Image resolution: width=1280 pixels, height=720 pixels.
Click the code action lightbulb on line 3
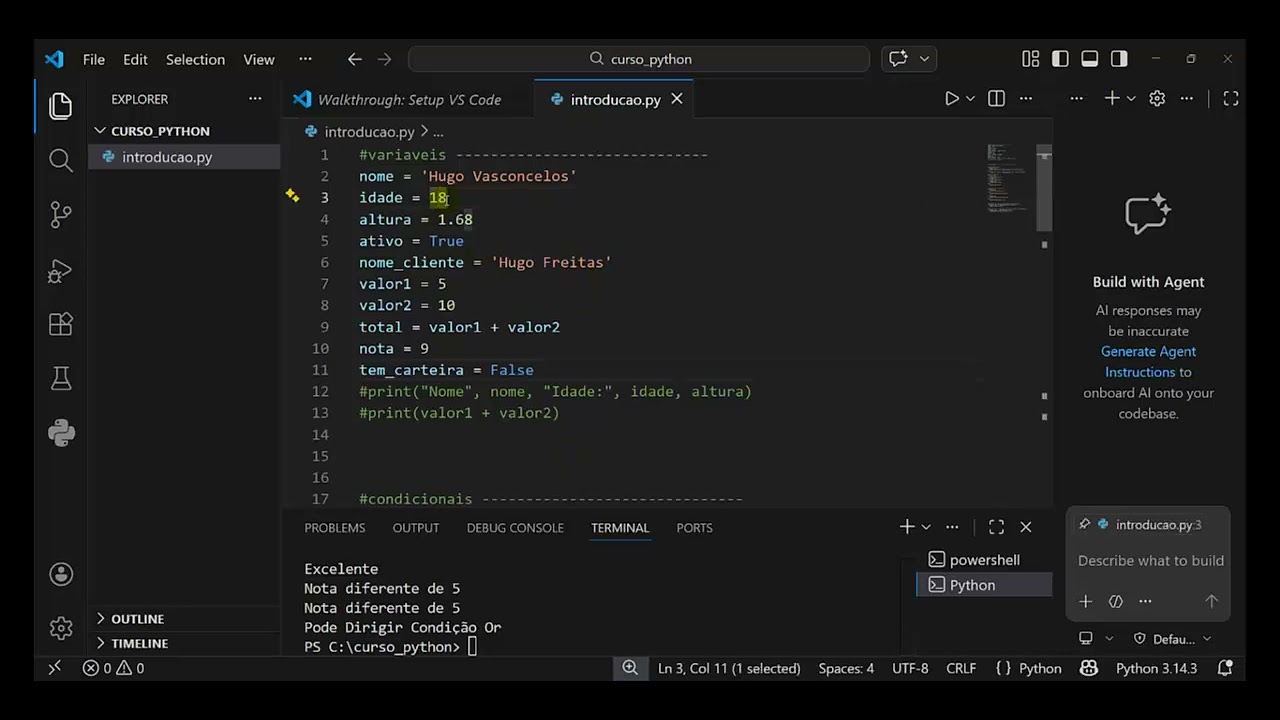[x=292, y=196]
